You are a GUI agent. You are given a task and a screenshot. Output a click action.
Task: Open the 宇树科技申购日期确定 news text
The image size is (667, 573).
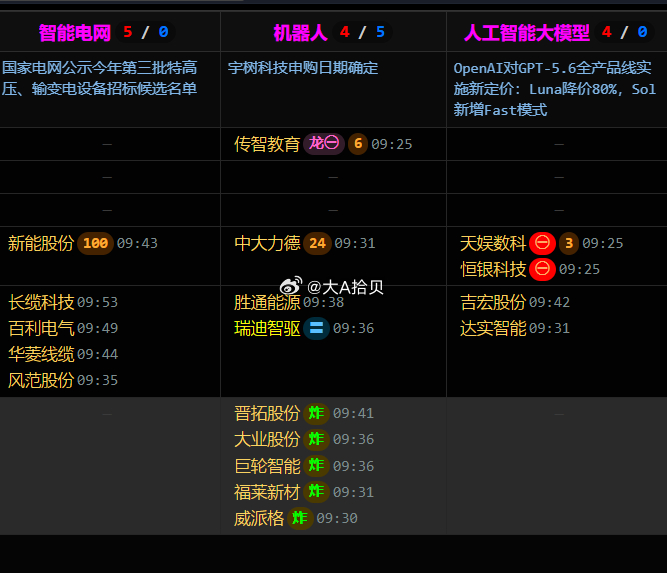303,68
